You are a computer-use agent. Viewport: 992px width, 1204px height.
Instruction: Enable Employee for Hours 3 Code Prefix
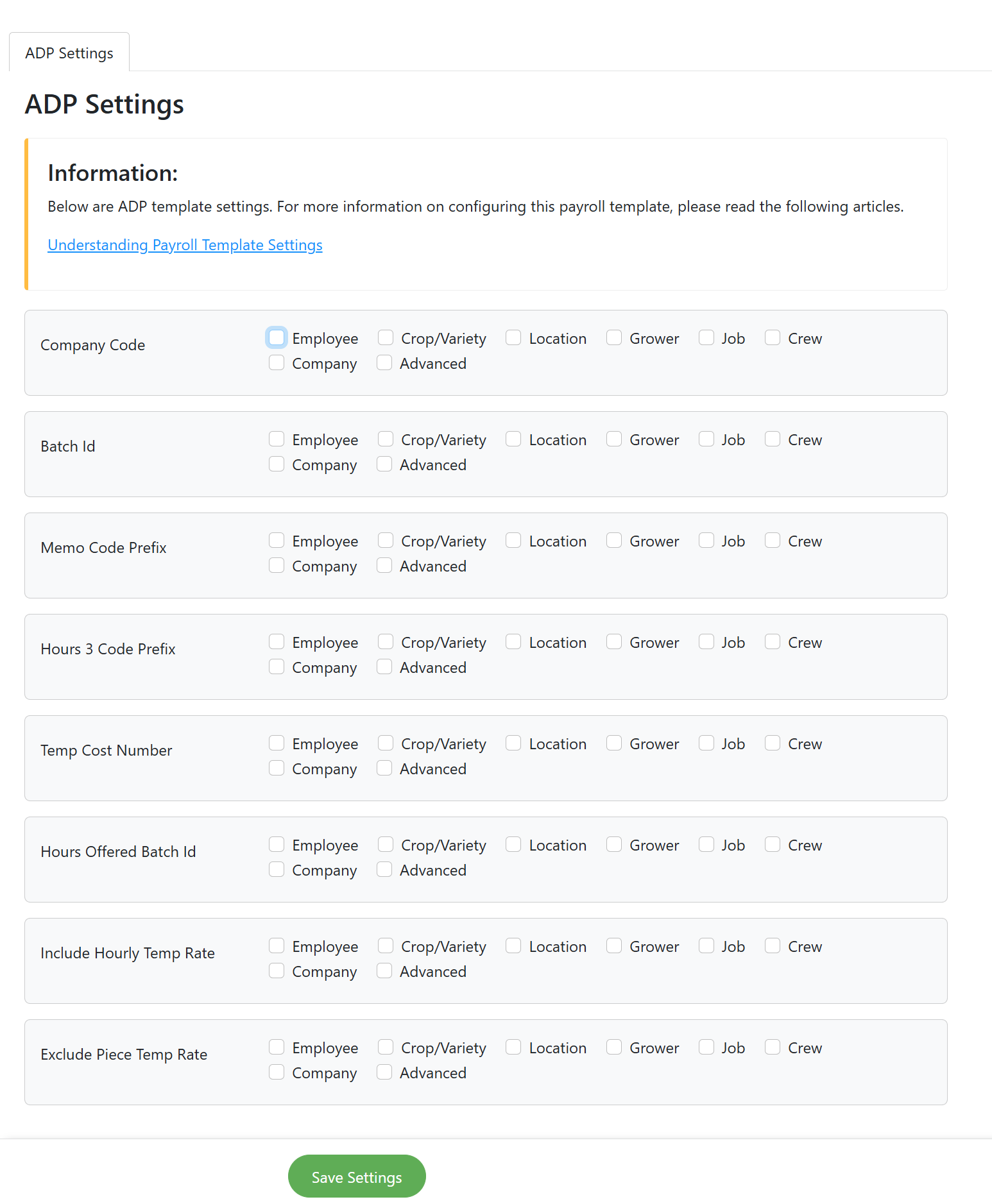pyautogui.click(x=277, y=641)
